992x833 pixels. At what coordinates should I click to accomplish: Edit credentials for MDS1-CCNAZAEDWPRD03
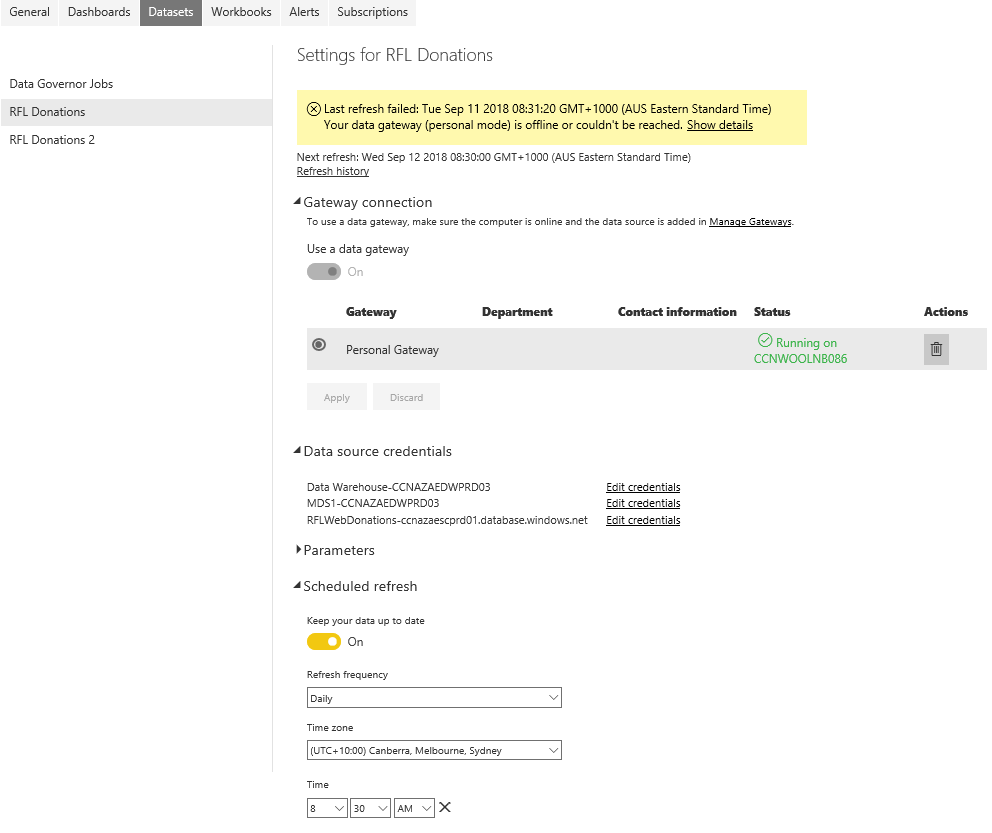tap(643, 503)
